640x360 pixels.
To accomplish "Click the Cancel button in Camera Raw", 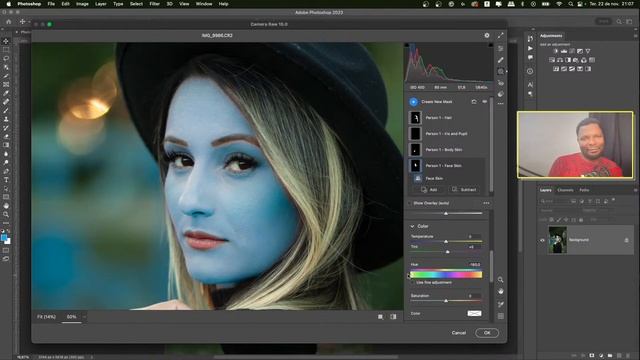I will coord(459,333).
